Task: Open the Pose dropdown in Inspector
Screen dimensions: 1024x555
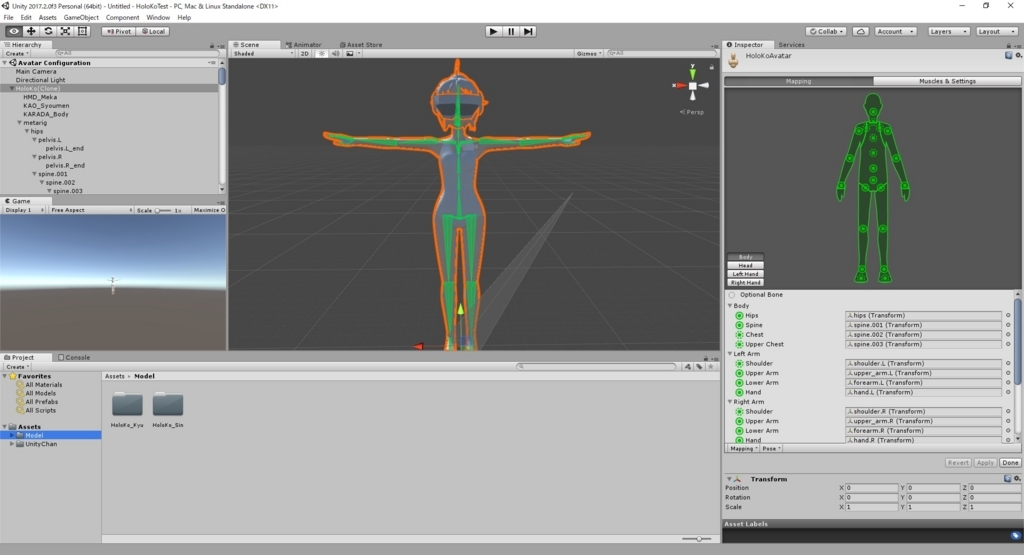Action: 771,449
